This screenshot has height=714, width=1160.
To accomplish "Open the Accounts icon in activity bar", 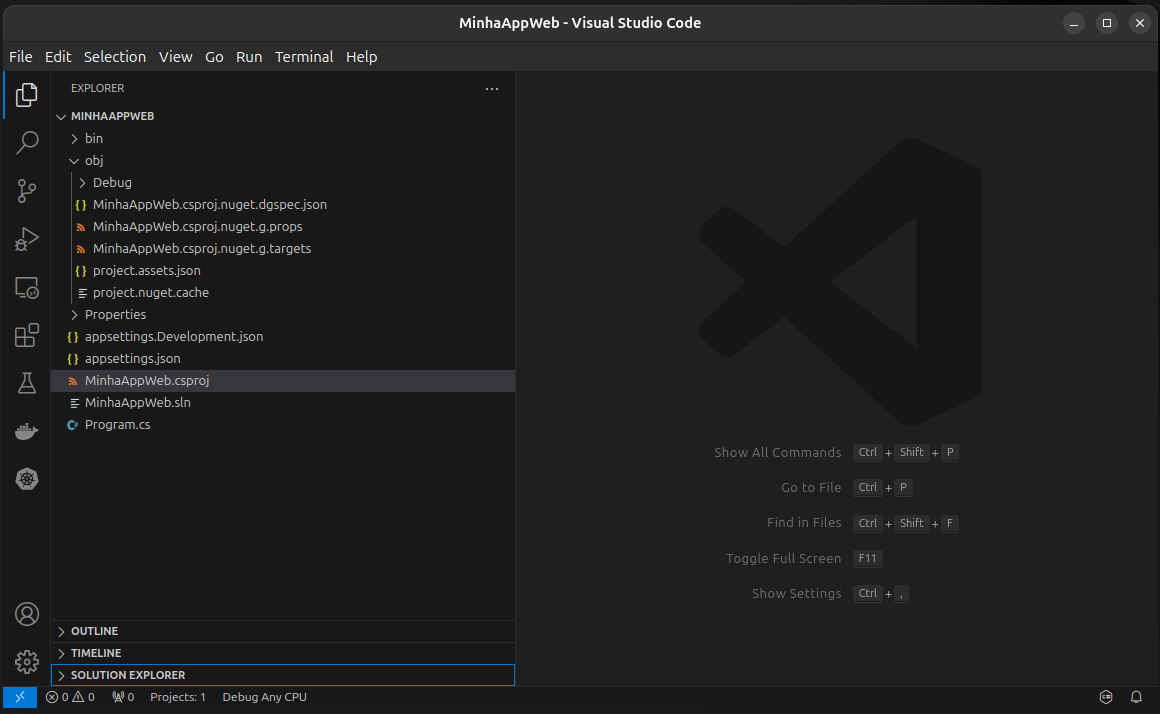I will click(27, 614).
